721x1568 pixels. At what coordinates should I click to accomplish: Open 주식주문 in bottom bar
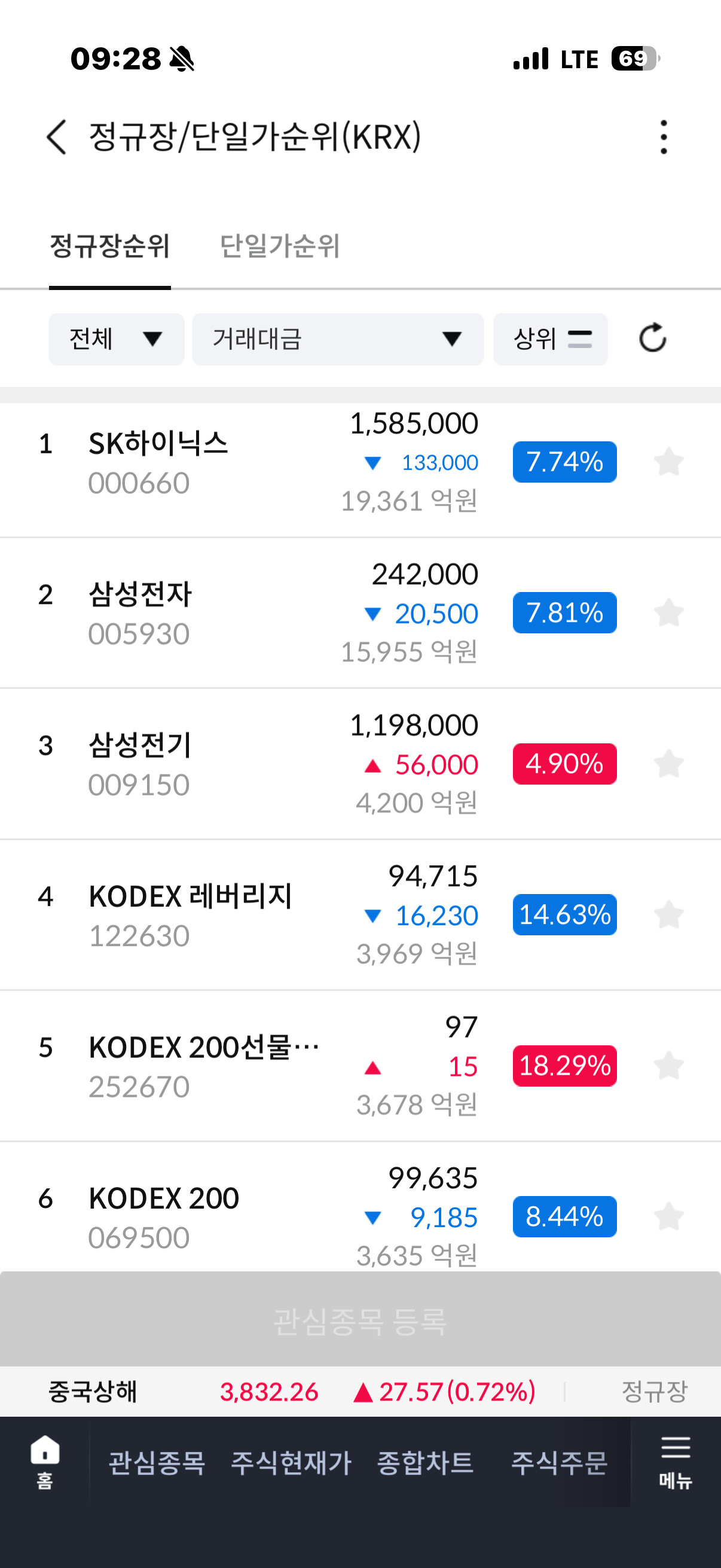tap(559, 1463)
